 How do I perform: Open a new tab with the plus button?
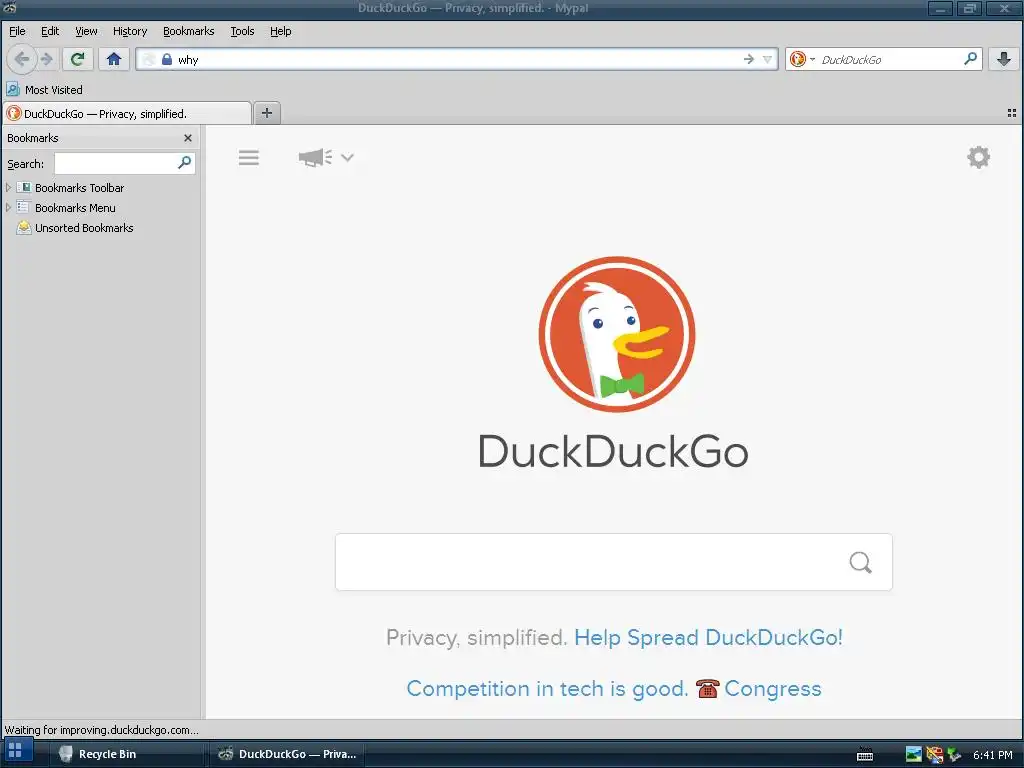point(266,113)
